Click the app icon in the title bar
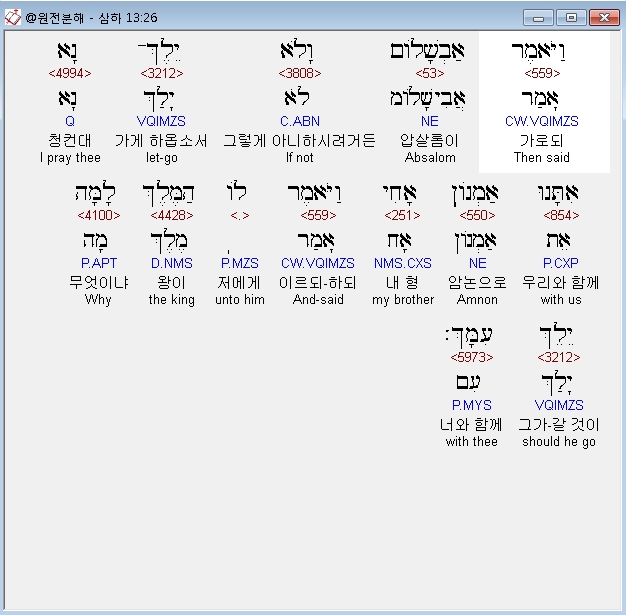Image resolution: width=626 pixels, height=615 pixels. point(12,17)
